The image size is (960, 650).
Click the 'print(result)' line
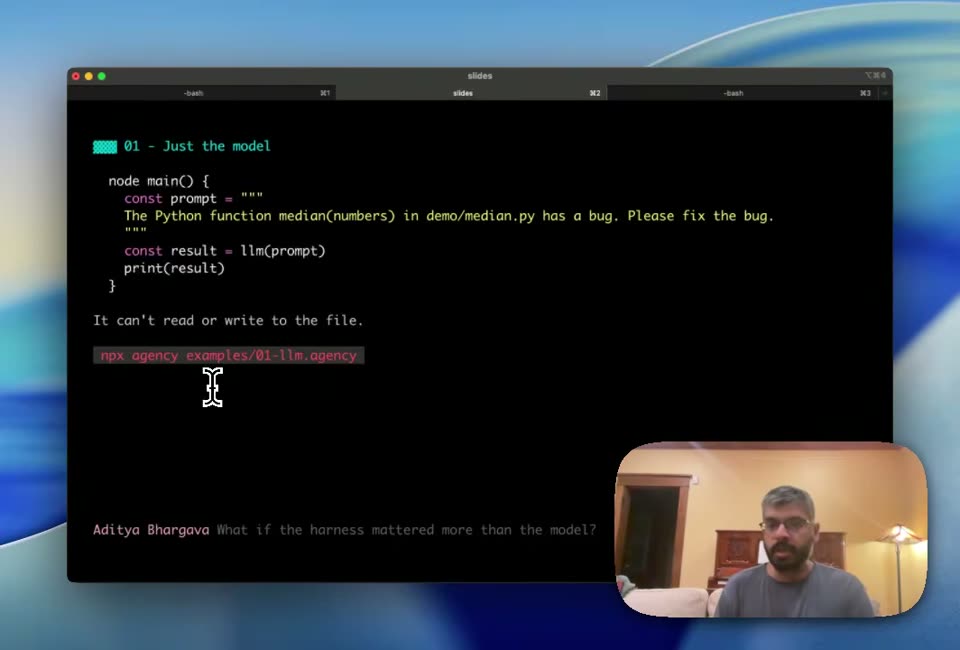click(174, 268)
